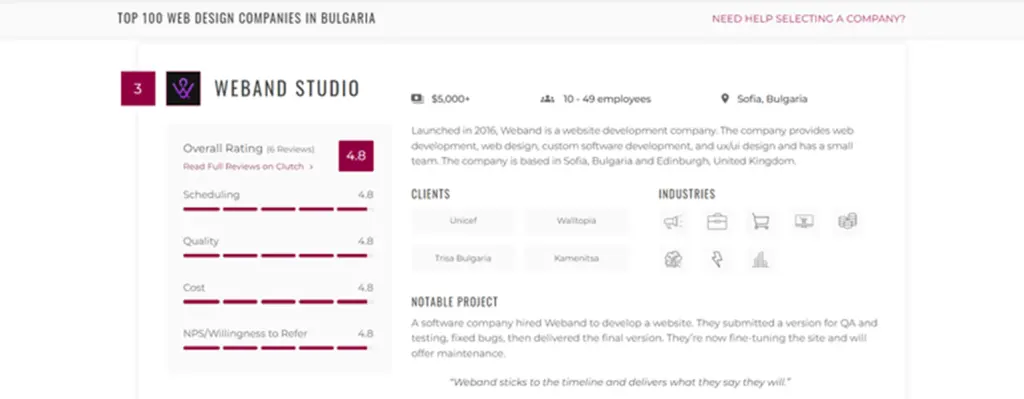Select the briefcase business services icon
This screenshot has width=1024, height=399.
coord(716,222)
